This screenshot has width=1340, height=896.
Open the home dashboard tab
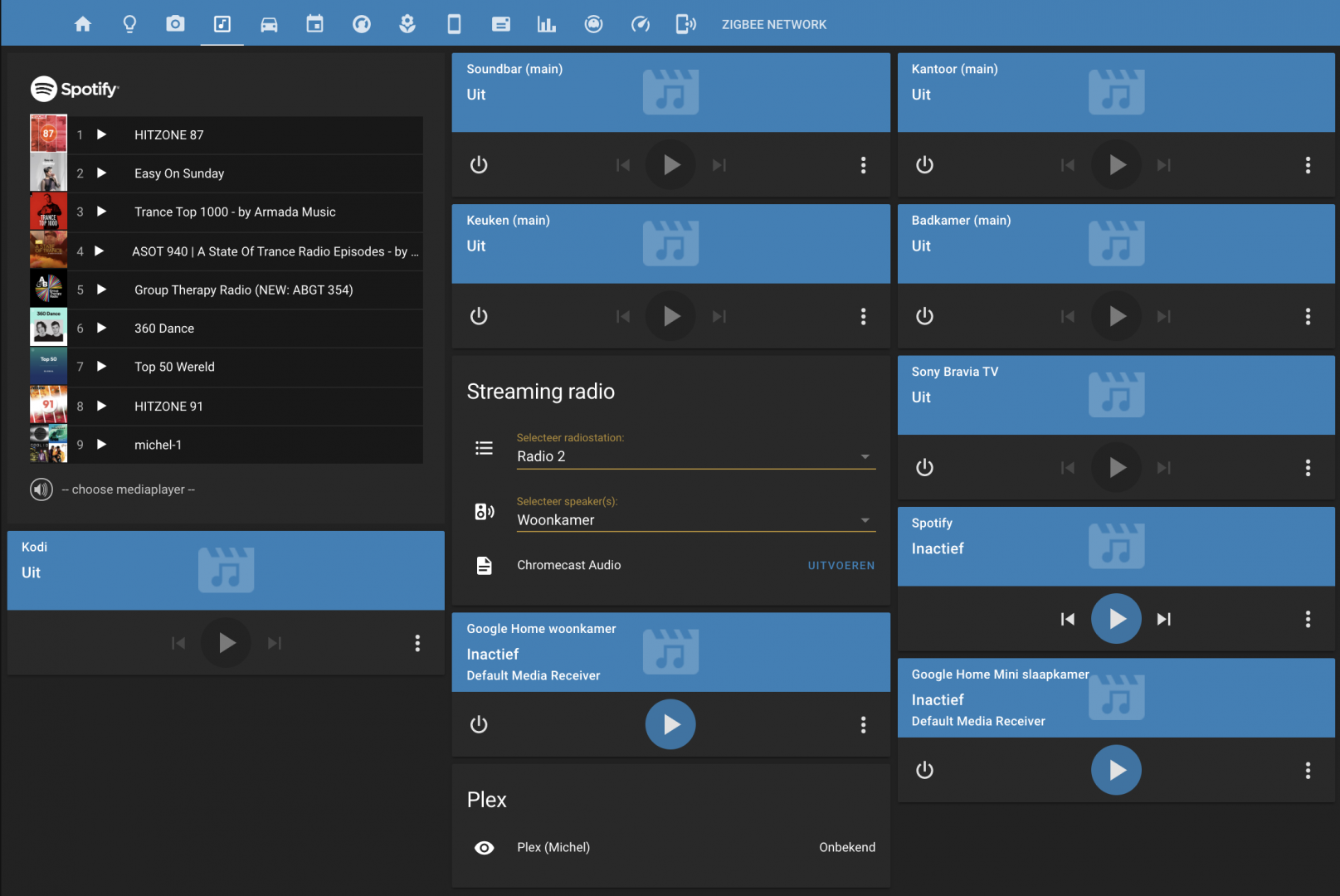coord(83,24)
